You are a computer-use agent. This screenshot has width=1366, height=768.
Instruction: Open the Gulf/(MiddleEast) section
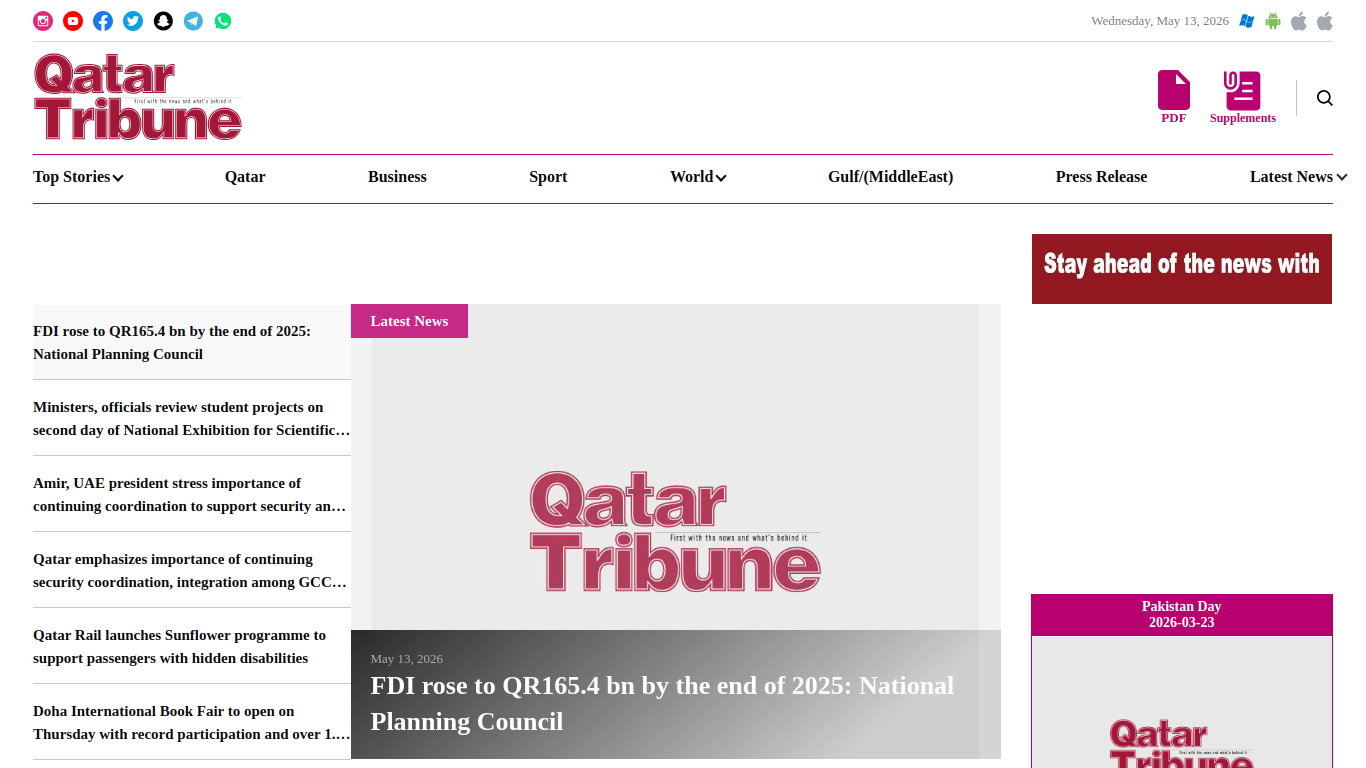pyautogui.click(x=891, y=177)
